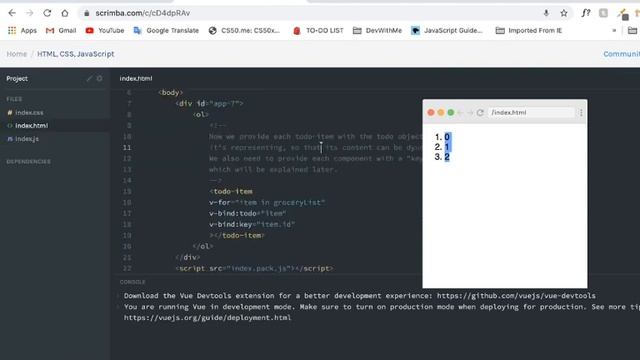Click list item 0 in preview
The image size is (640, 360).
click(x=447, y=137)
